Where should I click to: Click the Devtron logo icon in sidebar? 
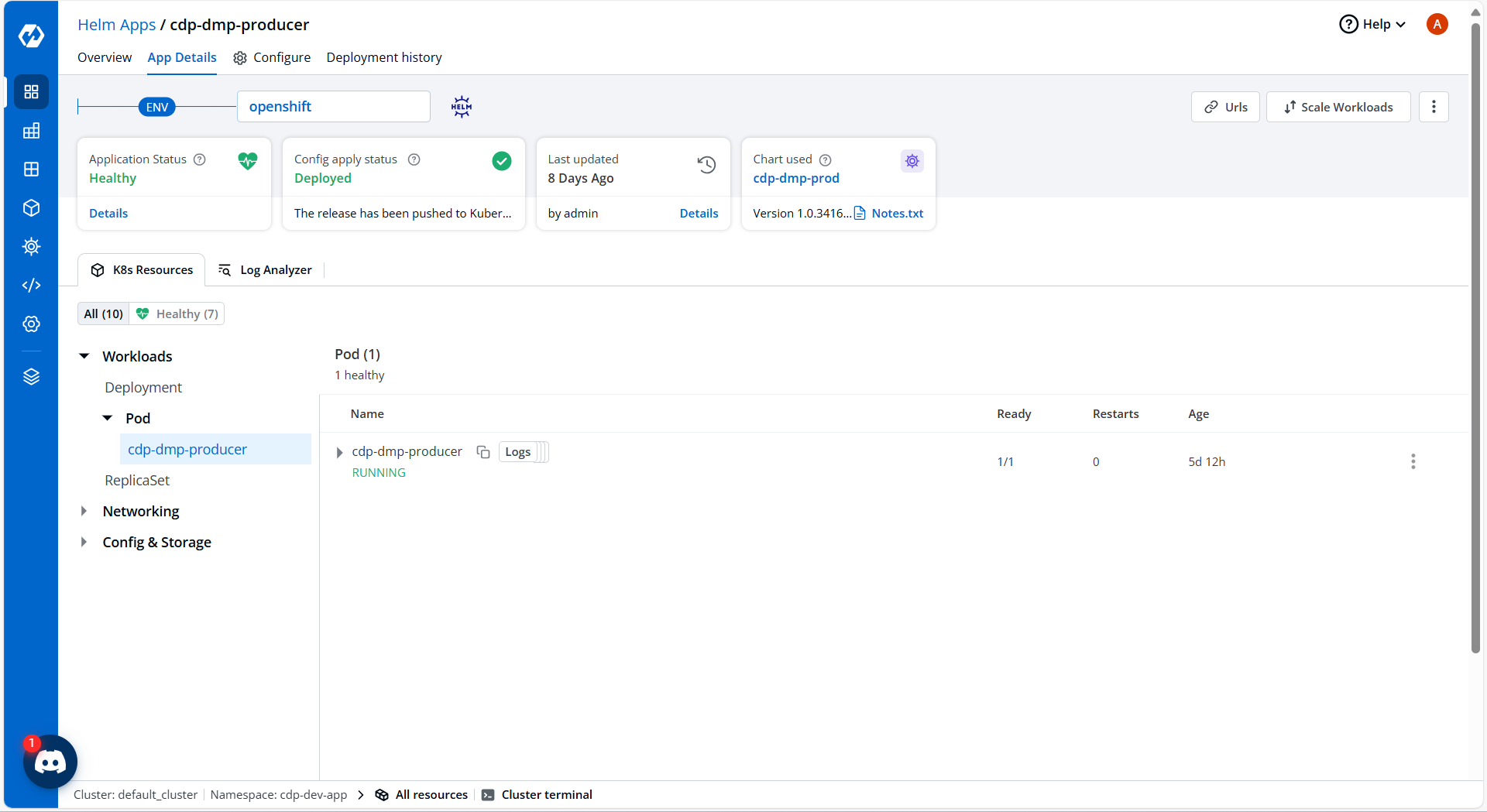(x=31, y=36)
